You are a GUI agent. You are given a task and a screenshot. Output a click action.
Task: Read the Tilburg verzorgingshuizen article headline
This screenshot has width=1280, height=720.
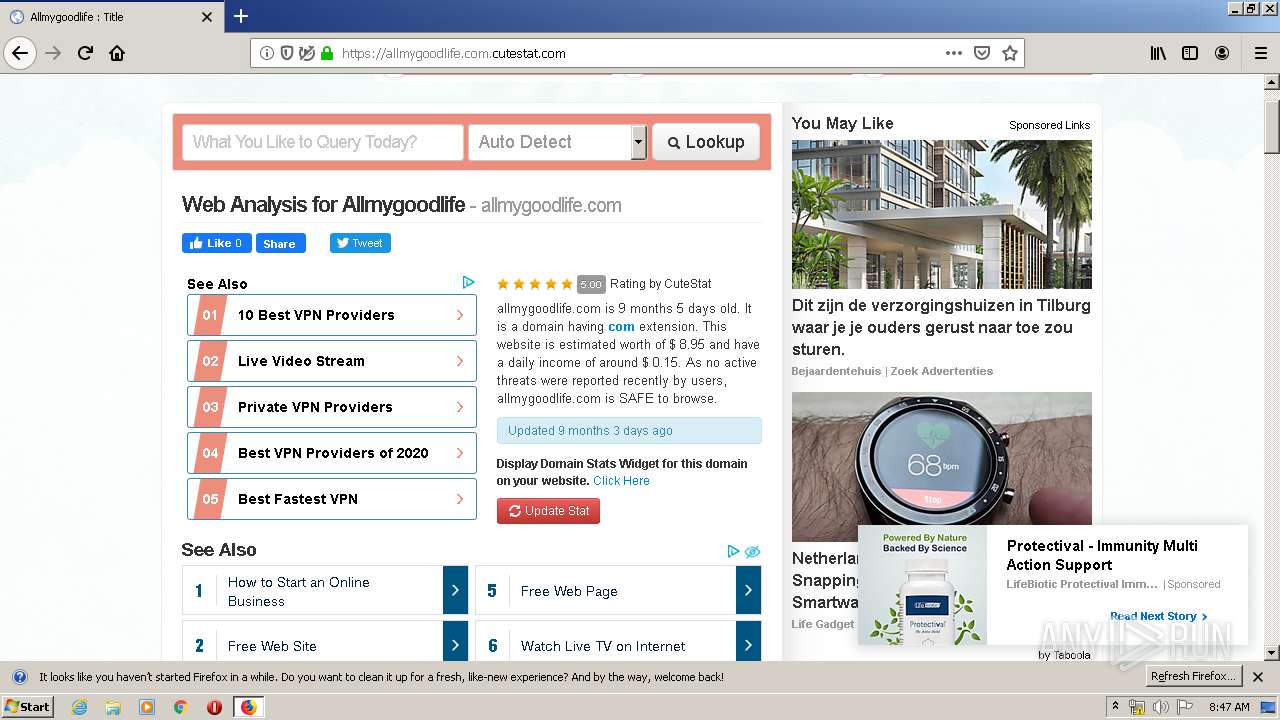[x=941, y=327]
